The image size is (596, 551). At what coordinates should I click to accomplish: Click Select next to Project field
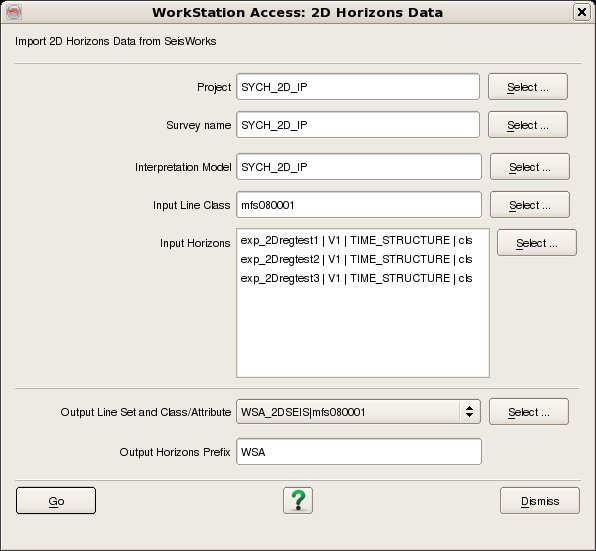[528, 87]
